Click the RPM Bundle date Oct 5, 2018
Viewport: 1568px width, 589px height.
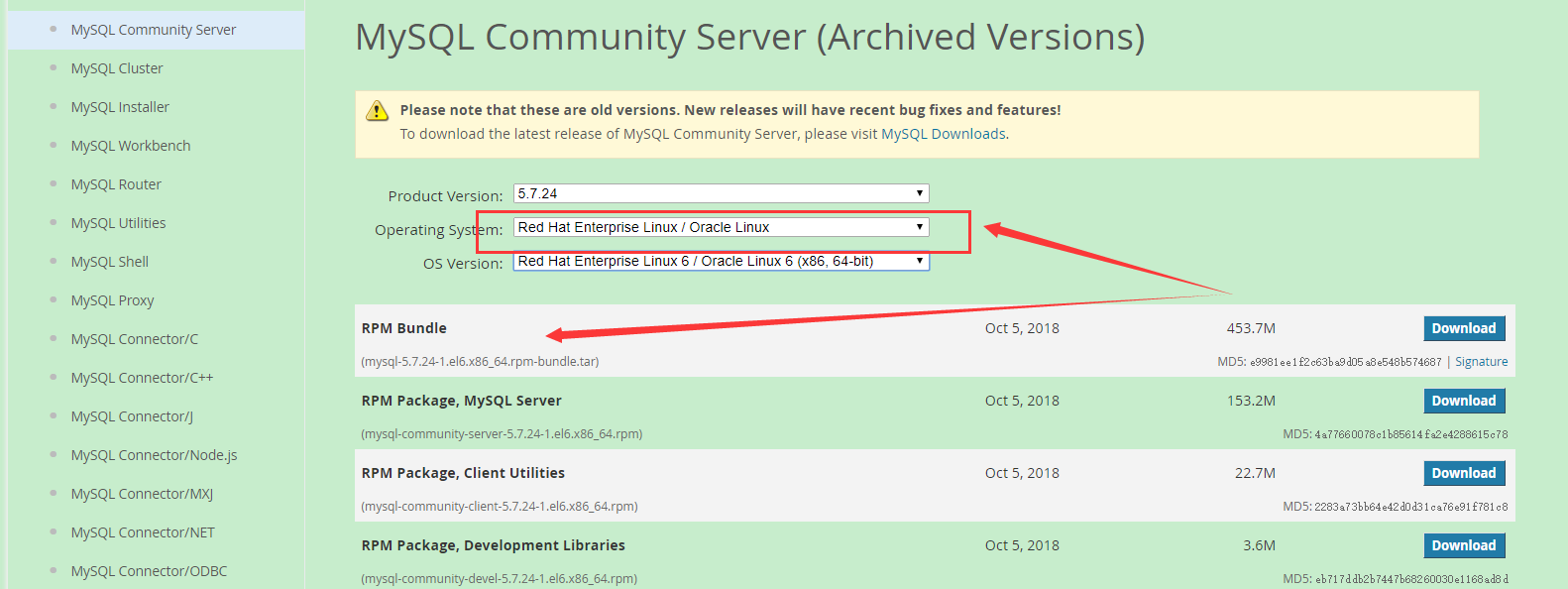(x=1022, y=328)
